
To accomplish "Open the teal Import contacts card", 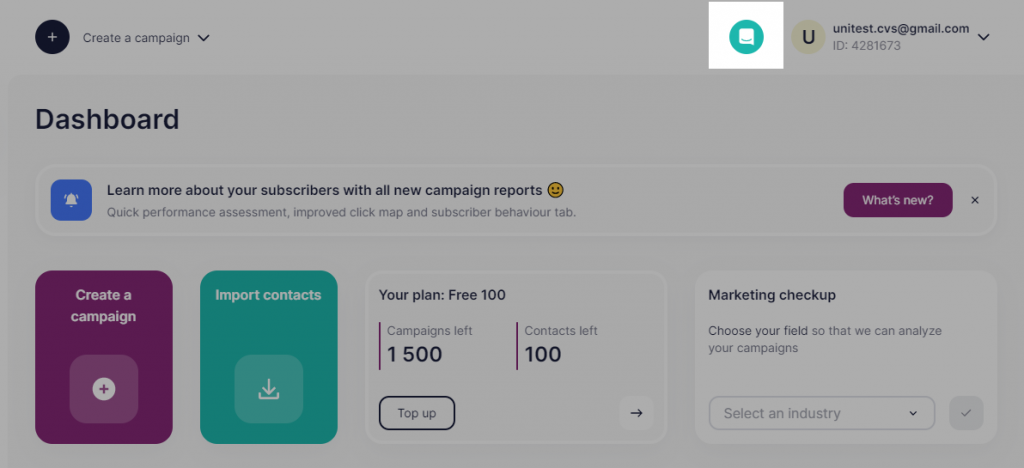I will tap(268, 357).
